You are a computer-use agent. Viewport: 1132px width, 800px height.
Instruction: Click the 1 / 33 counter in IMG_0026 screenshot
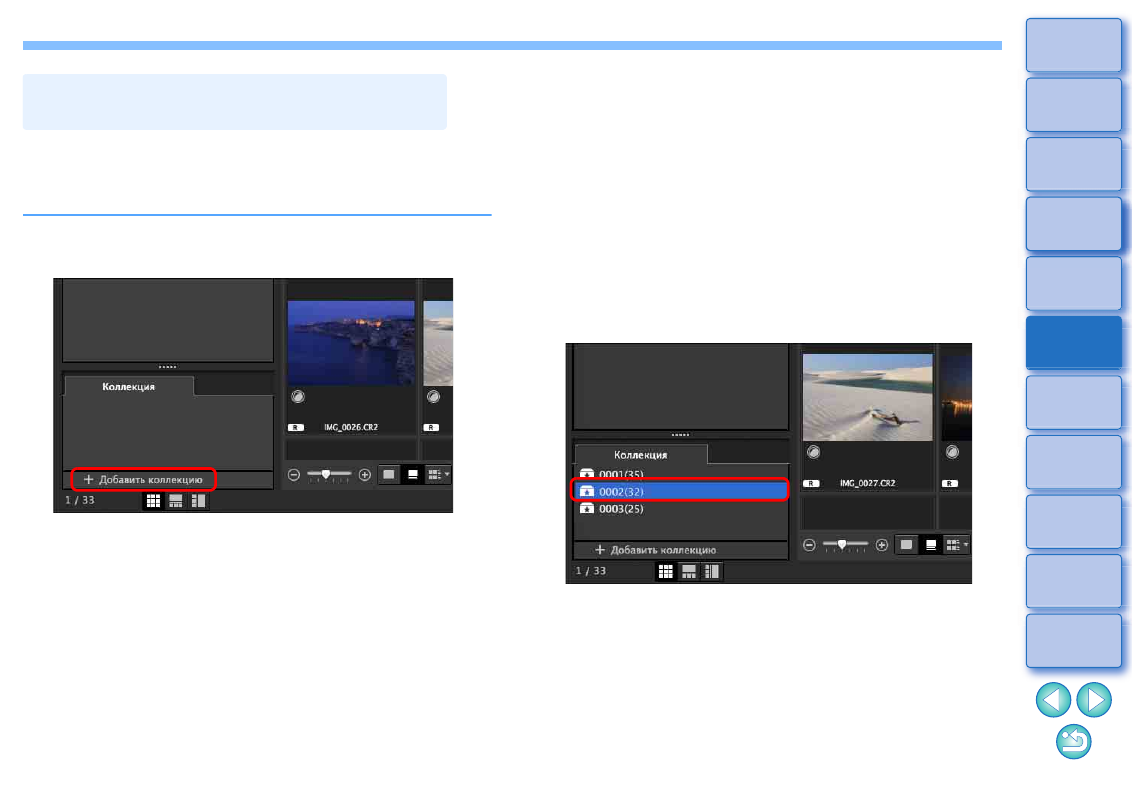point(79,500)
